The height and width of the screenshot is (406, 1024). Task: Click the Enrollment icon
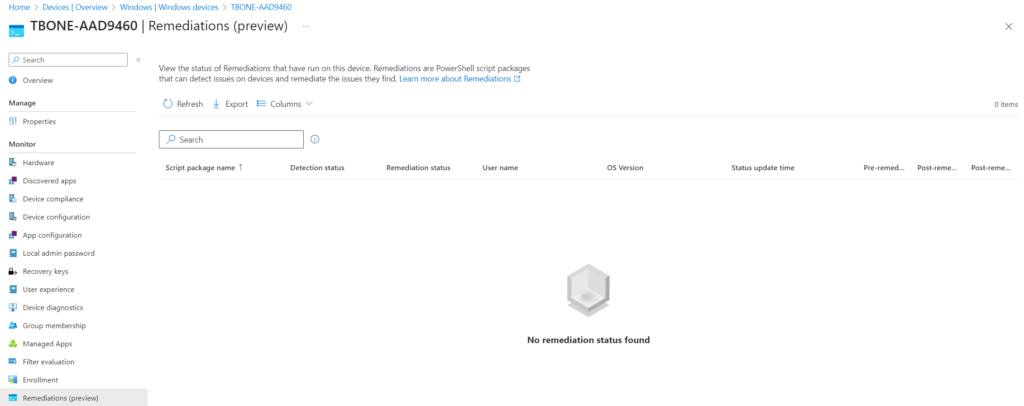coord(12,380)
